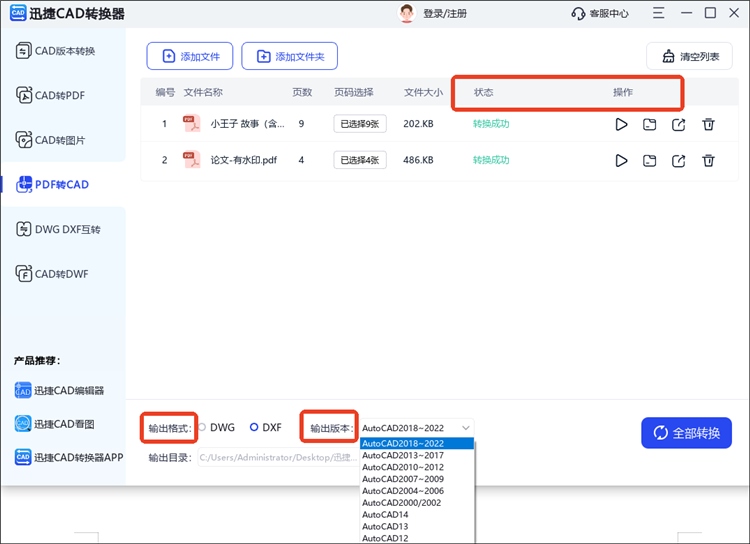750x544 pixels.
Task: Click 转换成功 status of 小王子 故事
Action: tap(491, 123)
